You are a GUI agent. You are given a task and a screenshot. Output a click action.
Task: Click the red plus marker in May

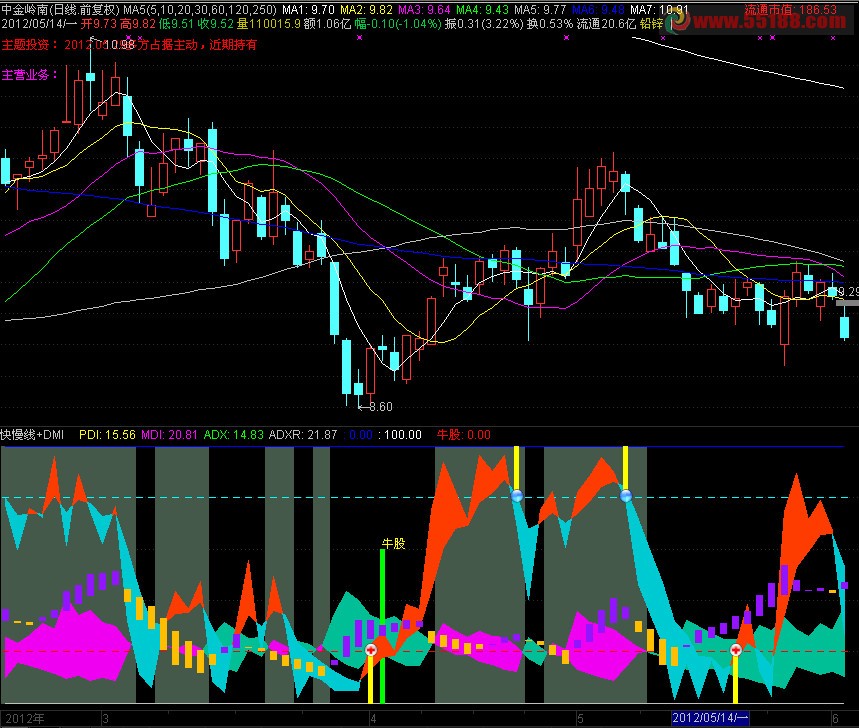click(x=736, y=650)
